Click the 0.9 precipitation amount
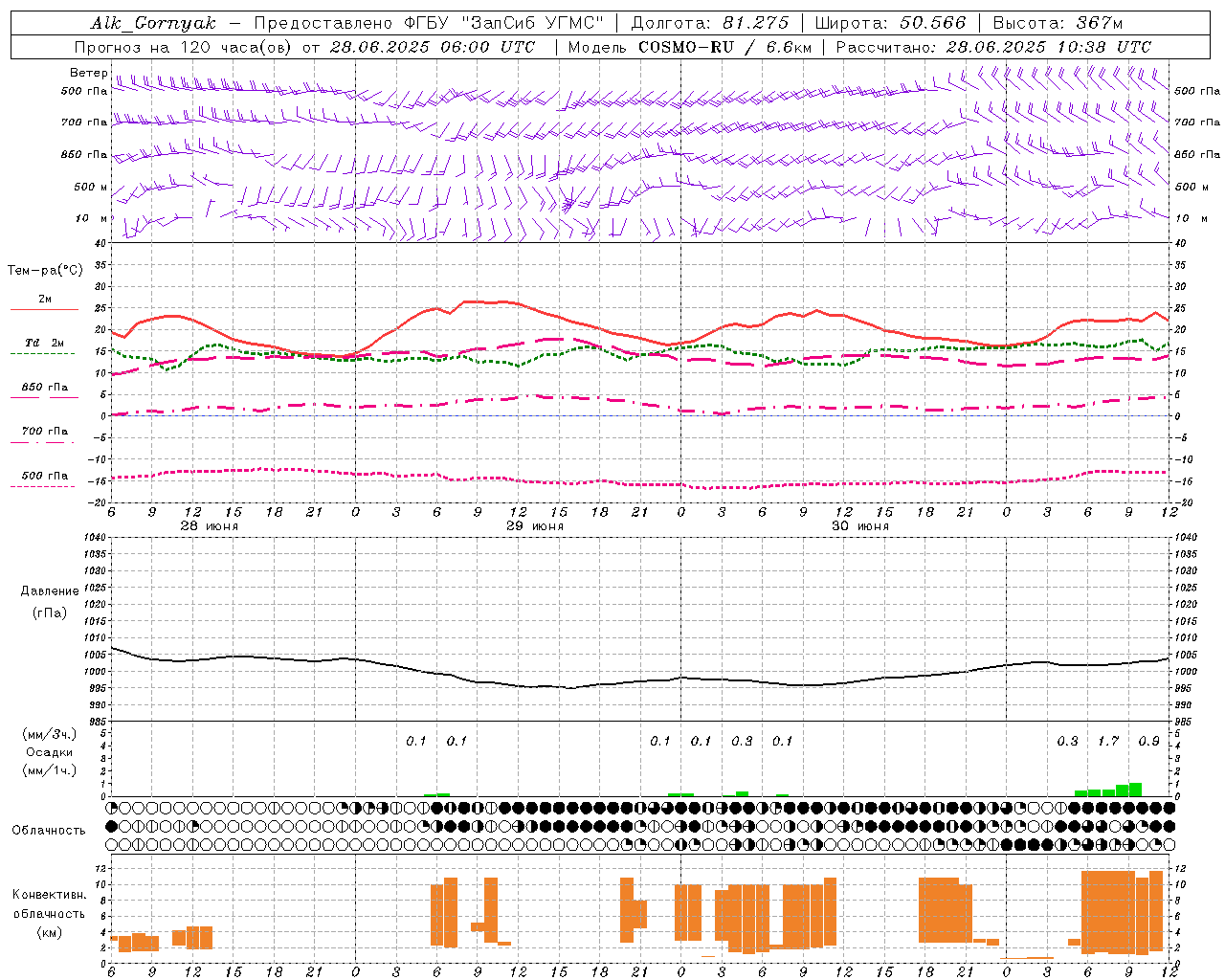This screenshot has height=980, width=1225. pyautogui.click(x=1149, y=742)
